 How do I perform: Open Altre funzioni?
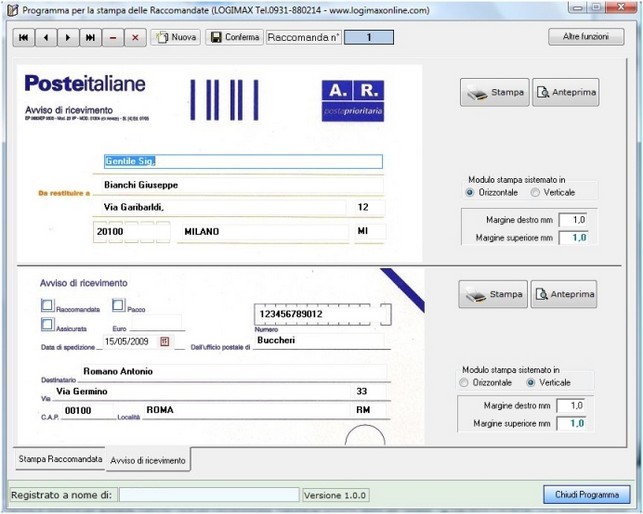coord(586,37)
